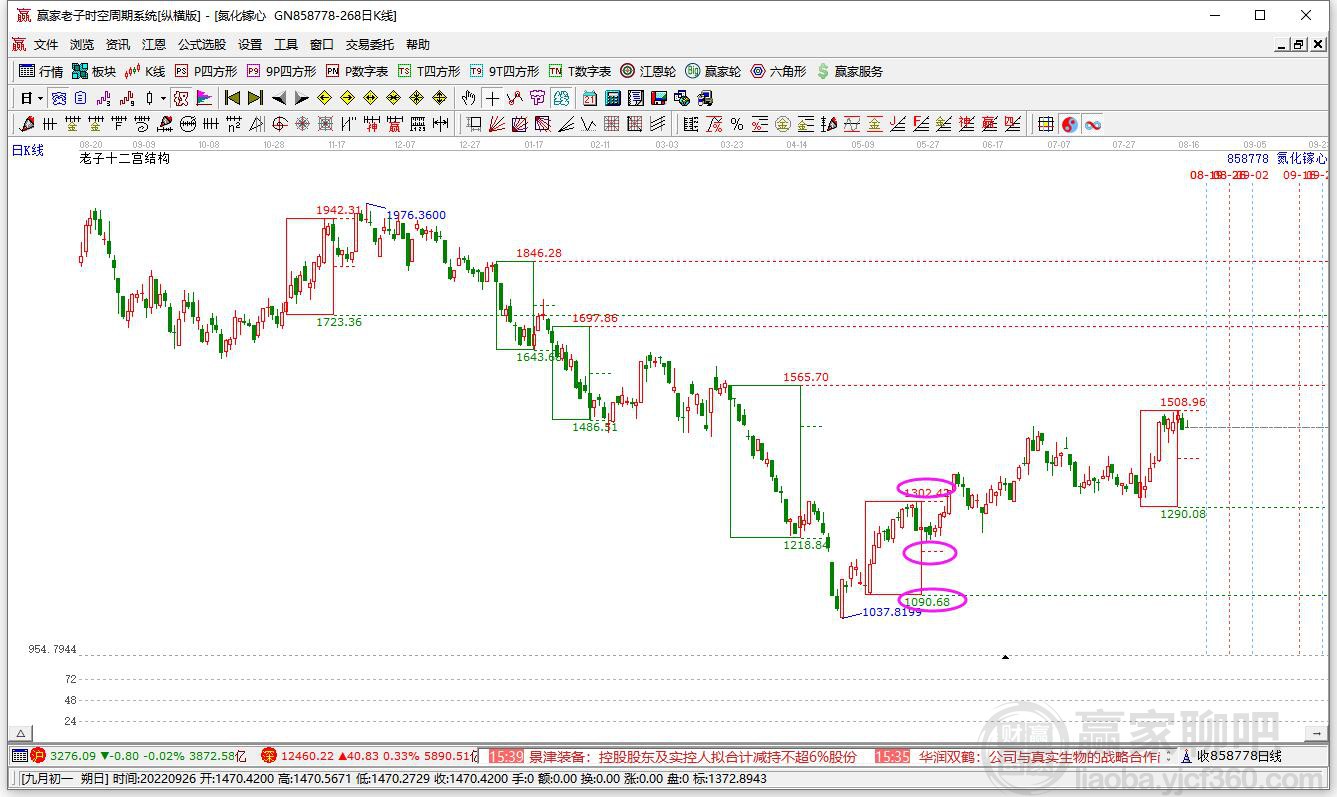Click the save floppy disk icon

659,98
